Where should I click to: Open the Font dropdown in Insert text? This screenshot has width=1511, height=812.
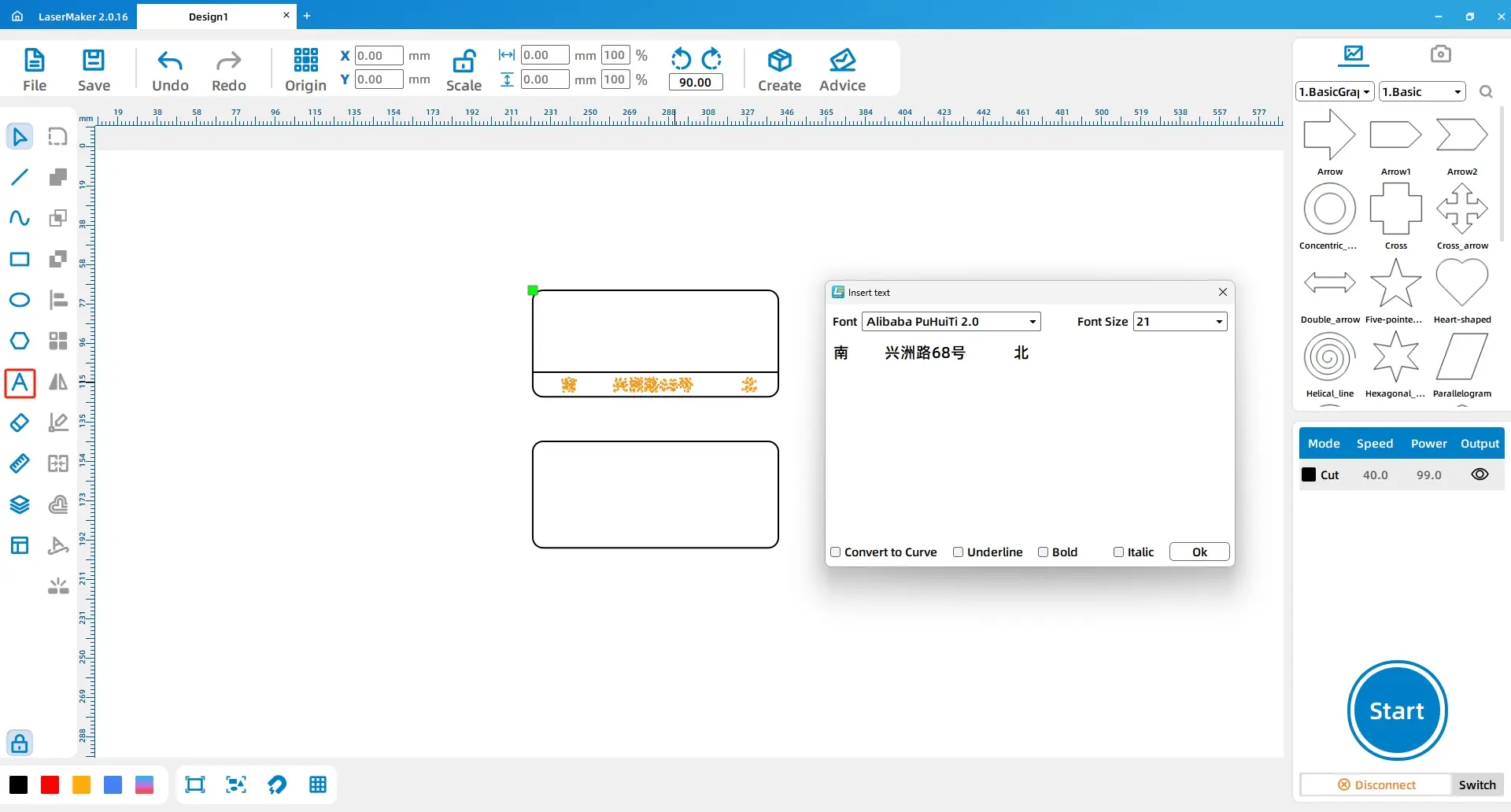951,322
